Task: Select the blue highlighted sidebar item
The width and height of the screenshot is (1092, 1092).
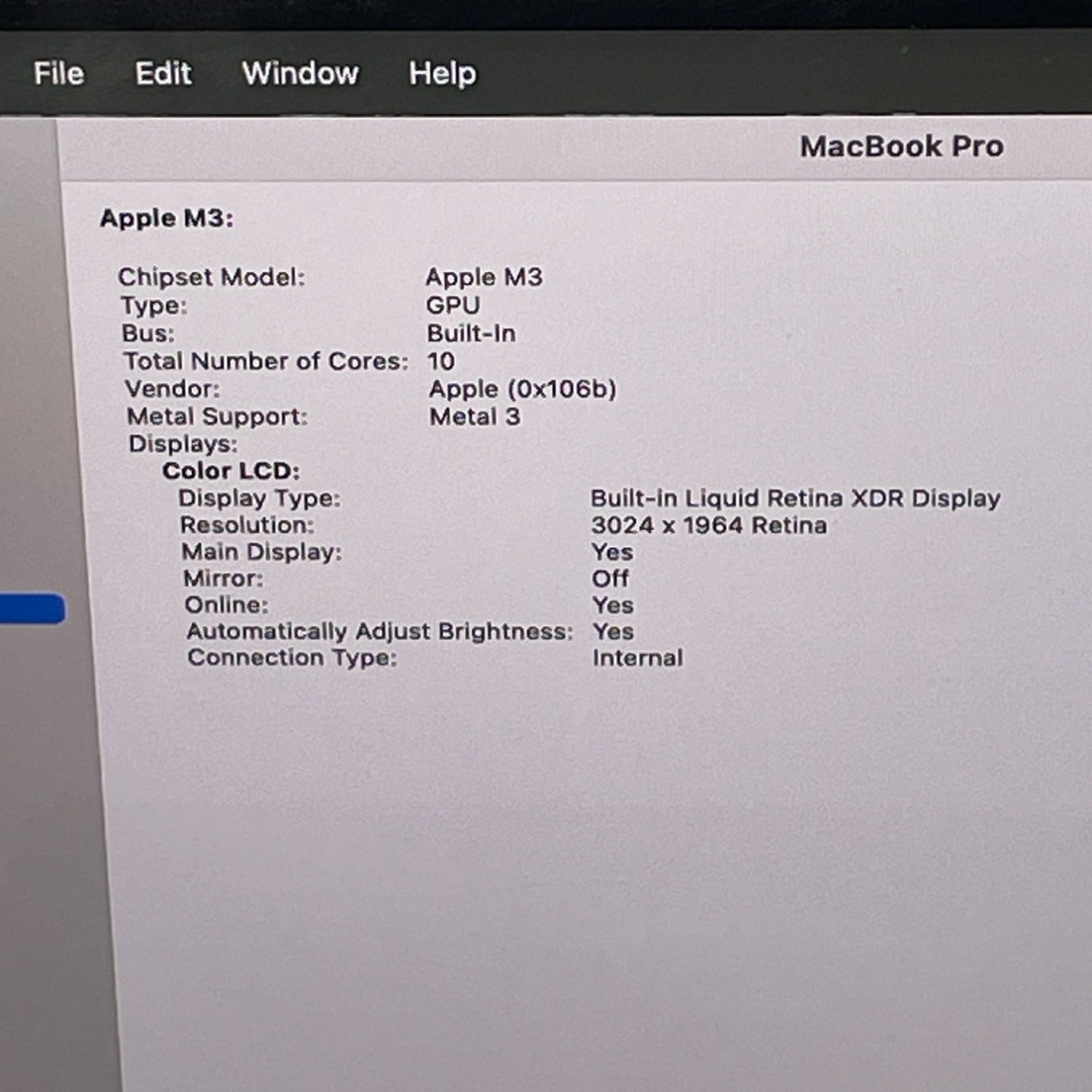Action: coord(33,609)
